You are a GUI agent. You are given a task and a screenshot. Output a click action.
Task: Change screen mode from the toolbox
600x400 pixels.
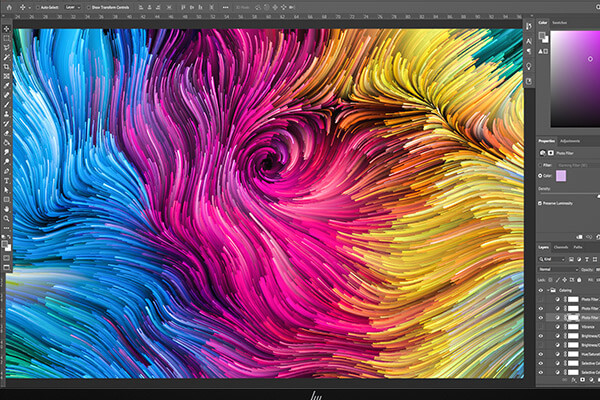point(7,267)
